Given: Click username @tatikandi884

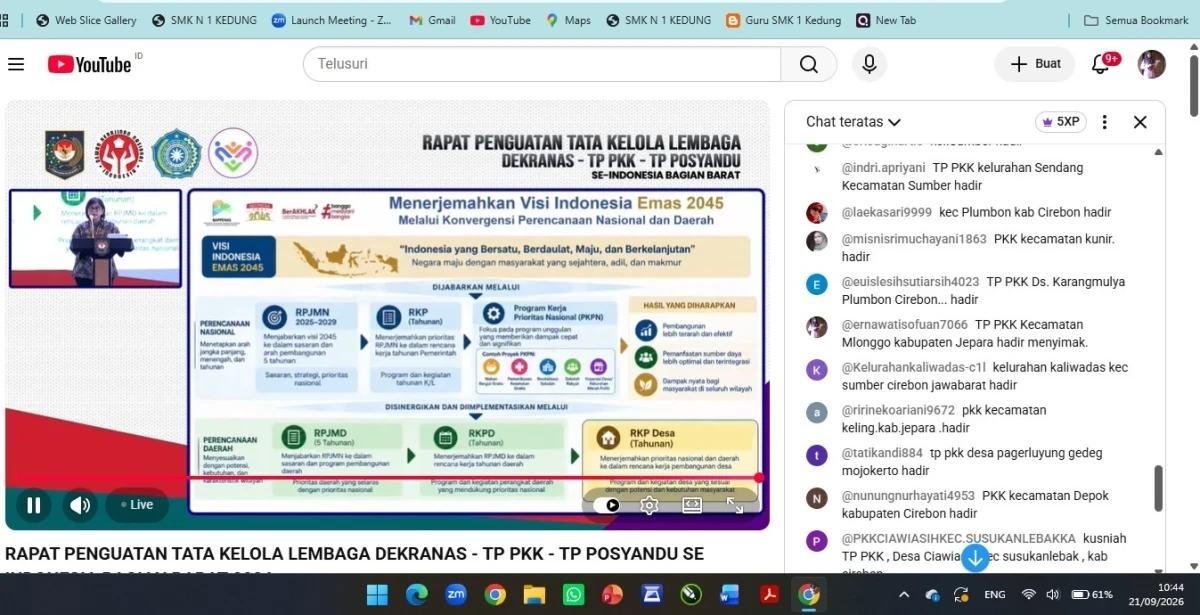Looking at the screenshot, I should point(883,453).
